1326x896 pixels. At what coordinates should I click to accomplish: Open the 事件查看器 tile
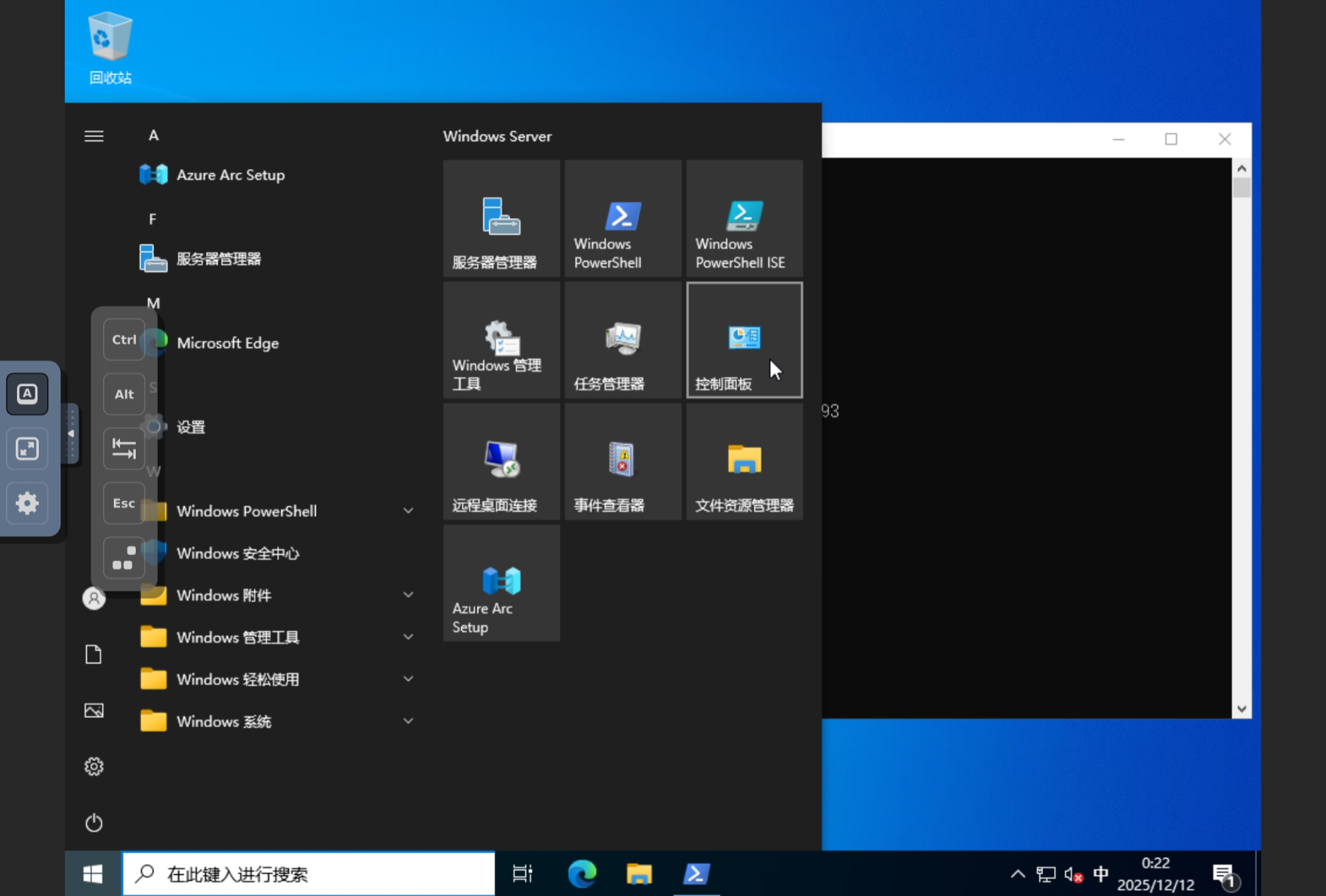[623, 462]
